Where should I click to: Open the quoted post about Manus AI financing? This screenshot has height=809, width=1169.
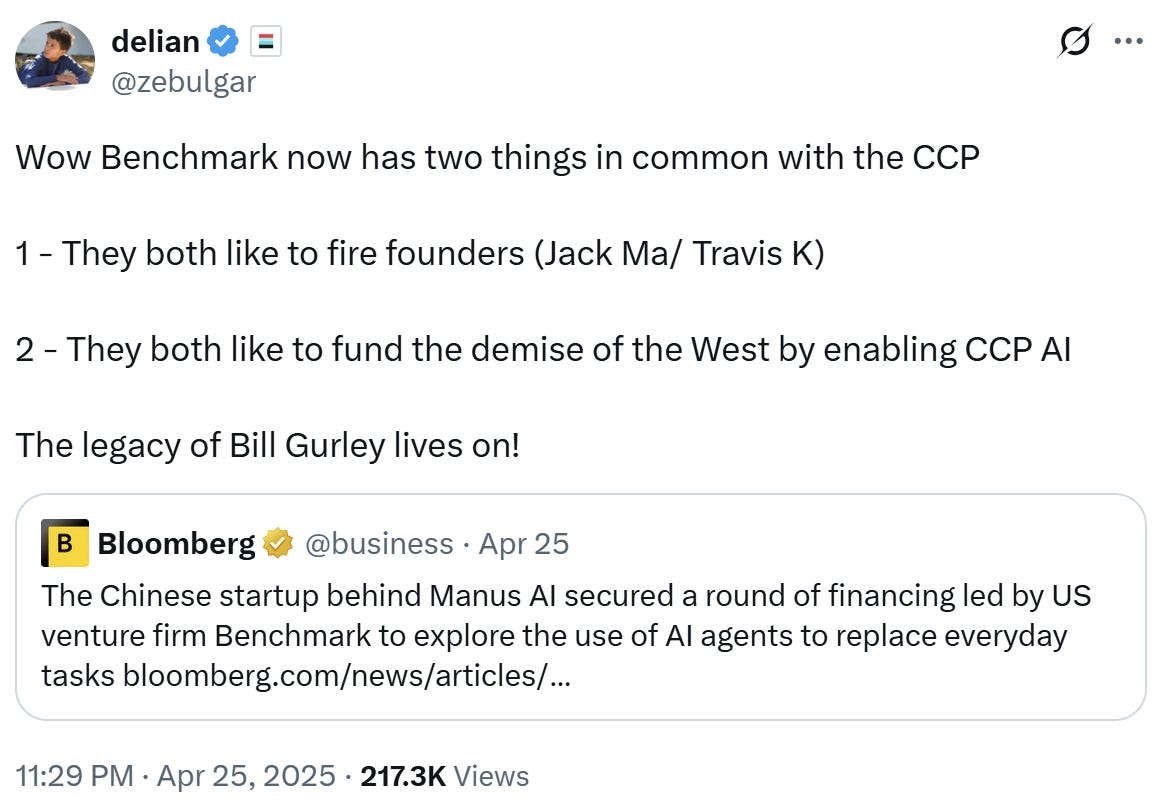pyautogui.click(x=580, y=636)
